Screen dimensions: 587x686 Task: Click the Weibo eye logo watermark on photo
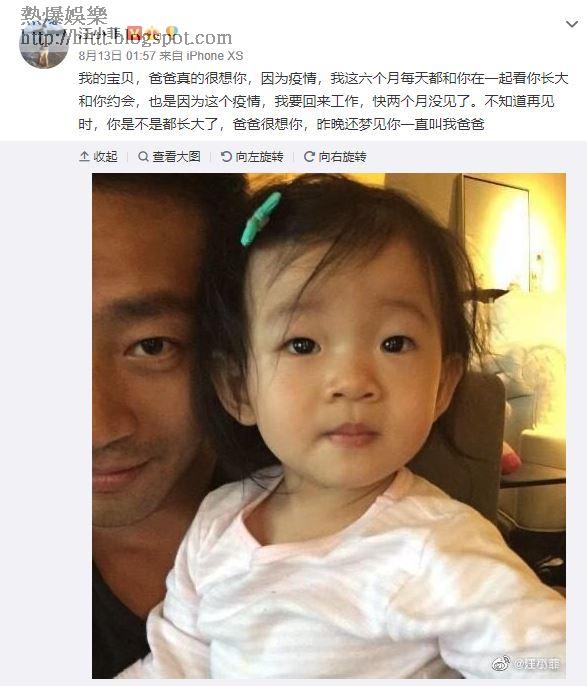tap(501, 663)
